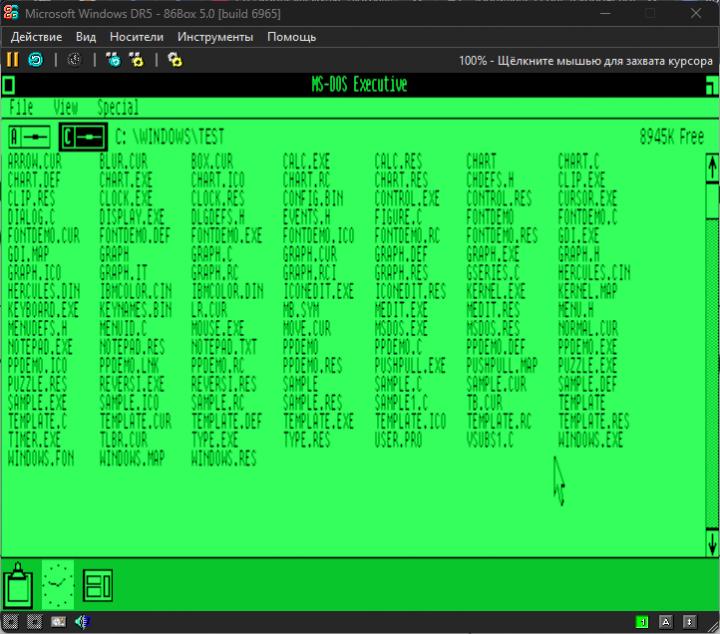
Task: Select the file REVERSI.EXE
Action: tap(132, 384)
